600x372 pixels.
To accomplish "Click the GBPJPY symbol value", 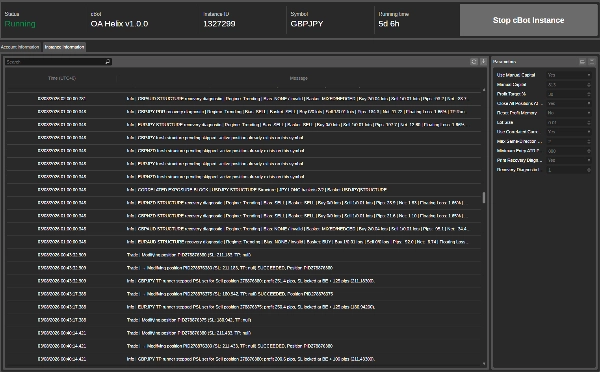I will click(307, 24).
